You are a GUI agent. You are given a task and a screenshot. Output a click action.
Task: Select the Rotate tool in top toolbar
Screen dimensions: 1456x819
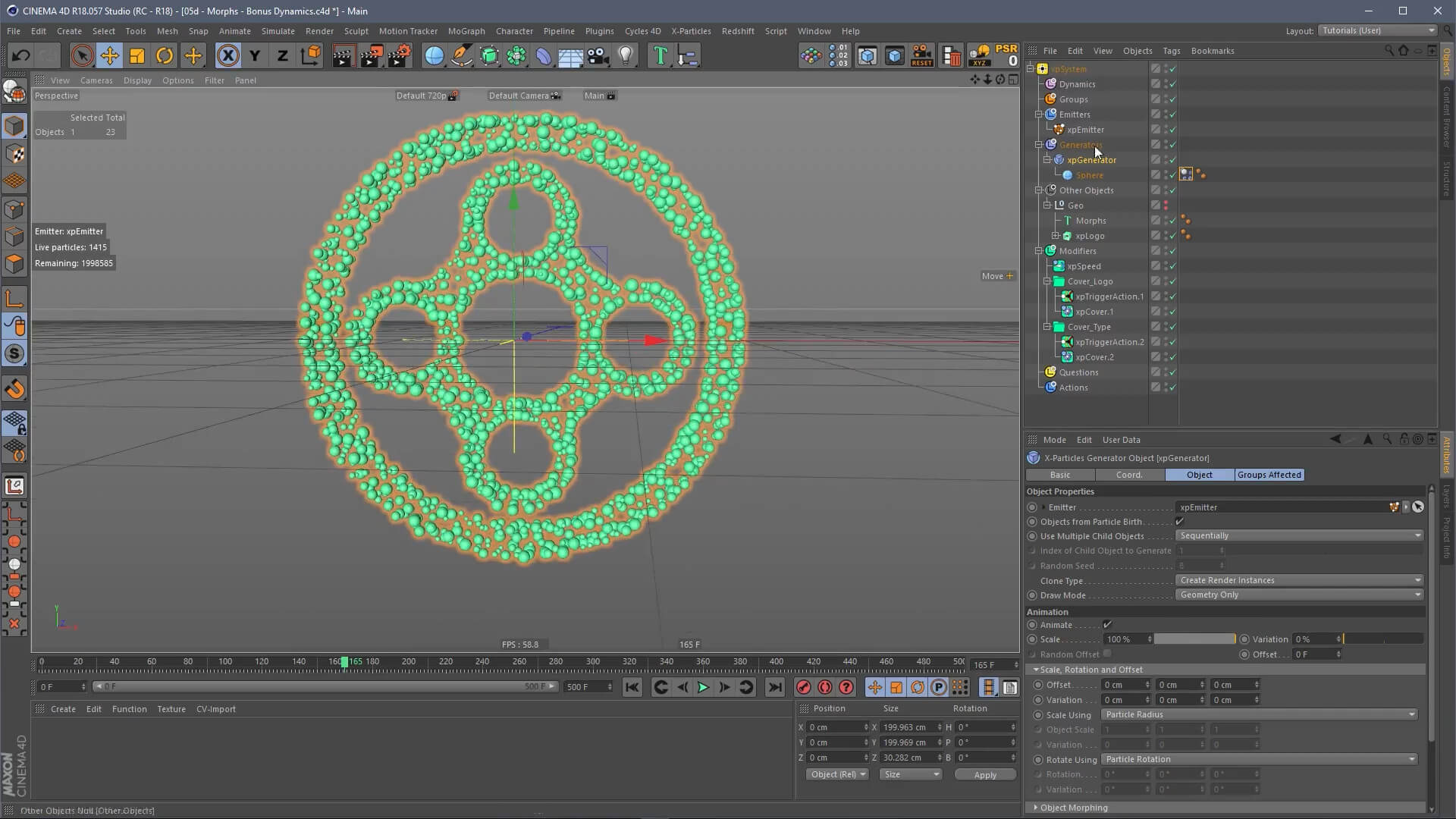coord(165,55)
